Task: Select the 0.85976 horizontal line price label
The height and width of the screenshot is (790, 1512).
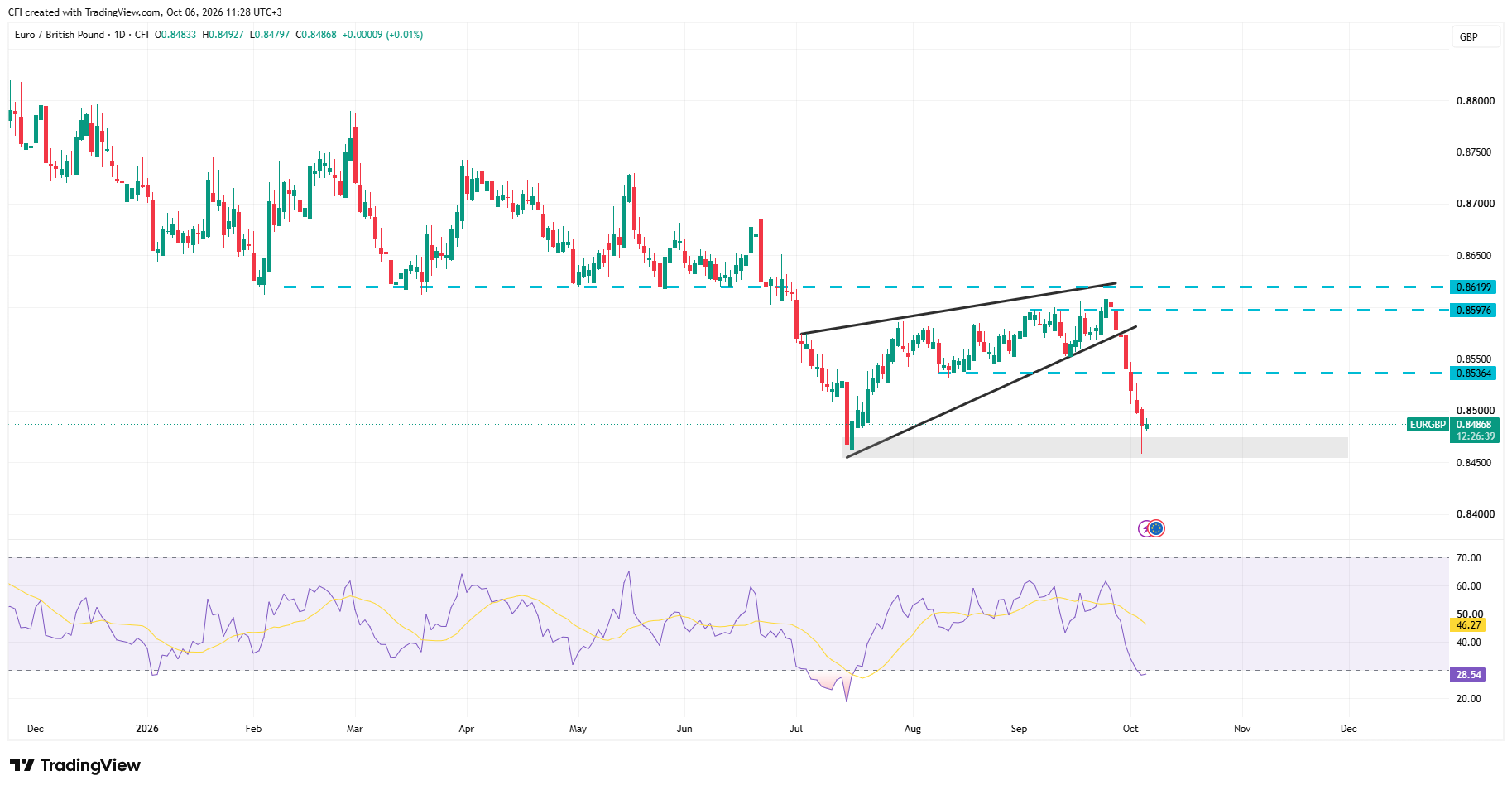Action: click(1473, 311)
